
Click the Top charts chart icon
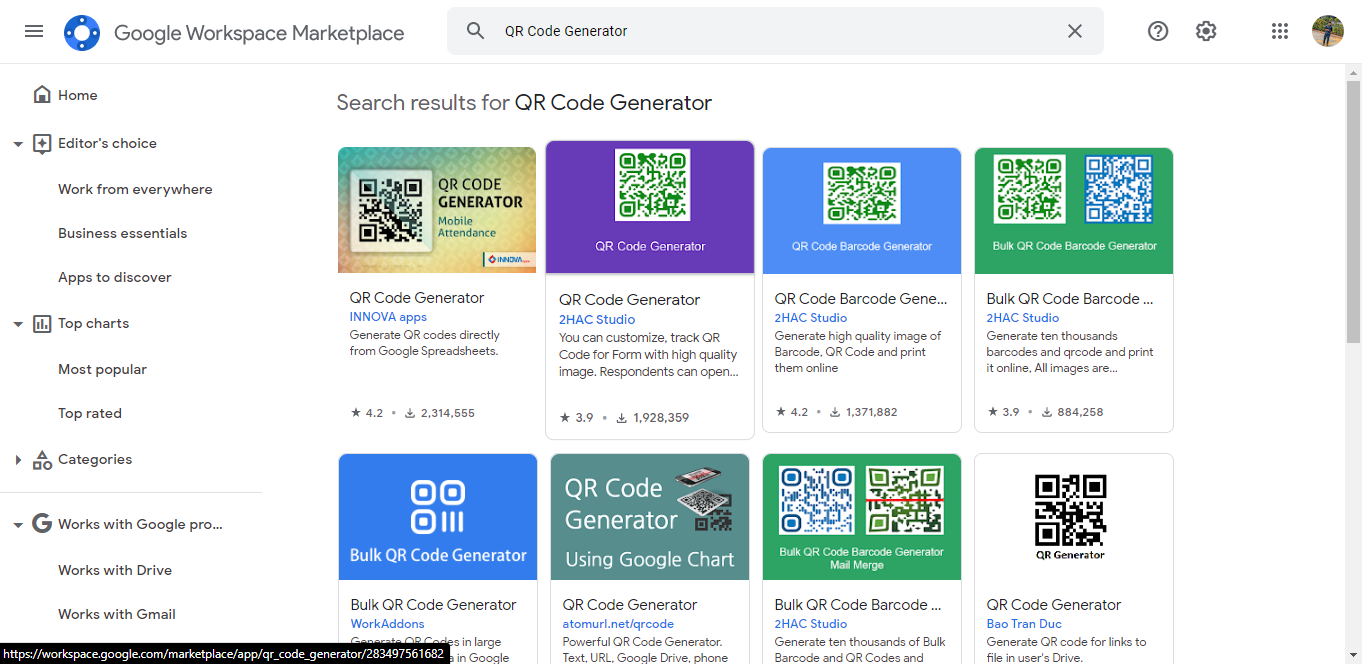(42, 323)
